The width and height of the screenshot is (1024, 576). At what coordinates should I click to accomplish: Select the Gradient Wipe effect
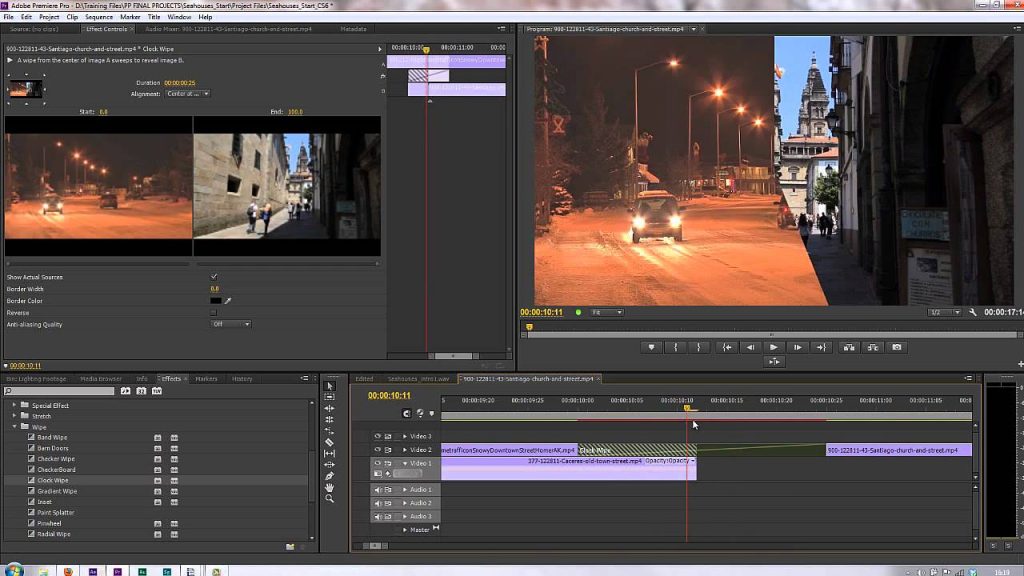click(57, 491)
